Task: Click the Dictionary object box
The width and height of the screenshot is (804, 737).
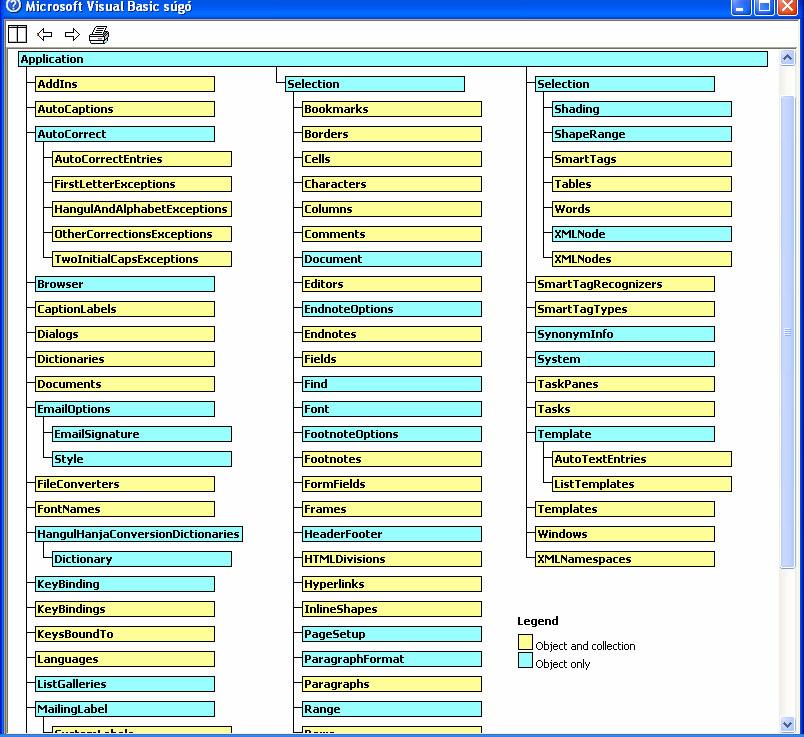Action: tap(142, 559)
